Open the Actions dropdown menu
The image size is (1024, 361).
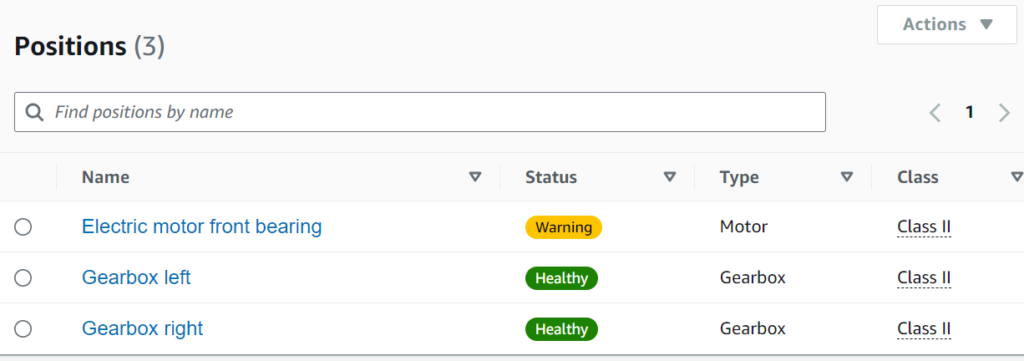tap(947, 25)
